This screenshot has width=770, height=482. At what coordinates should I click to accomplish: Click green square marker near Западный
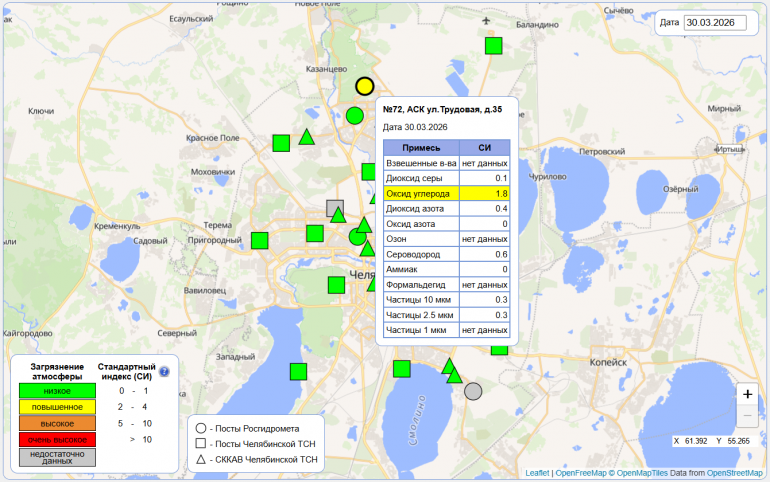pyautogui.click(x=298, y=371)
